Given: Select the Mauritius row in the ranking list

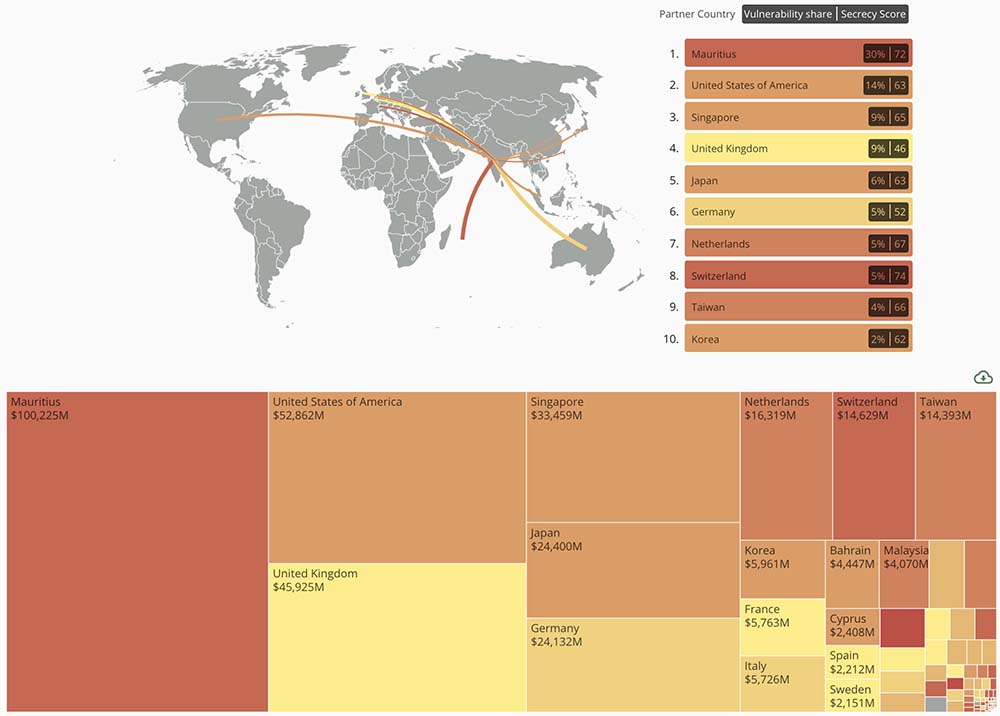Looking at the screenshot, I should click(x=798, y=54).
